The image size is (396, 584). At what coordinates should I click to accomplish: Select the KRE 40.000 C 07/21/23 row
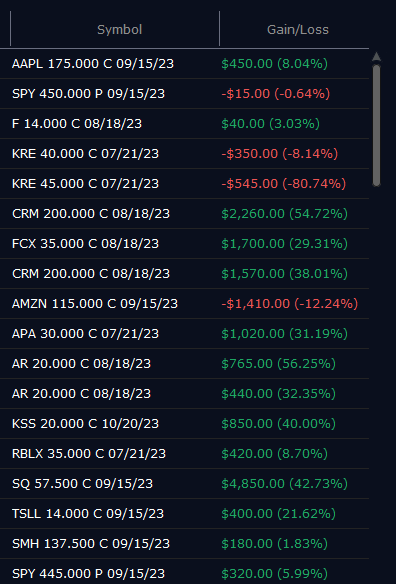click(184, 153)
